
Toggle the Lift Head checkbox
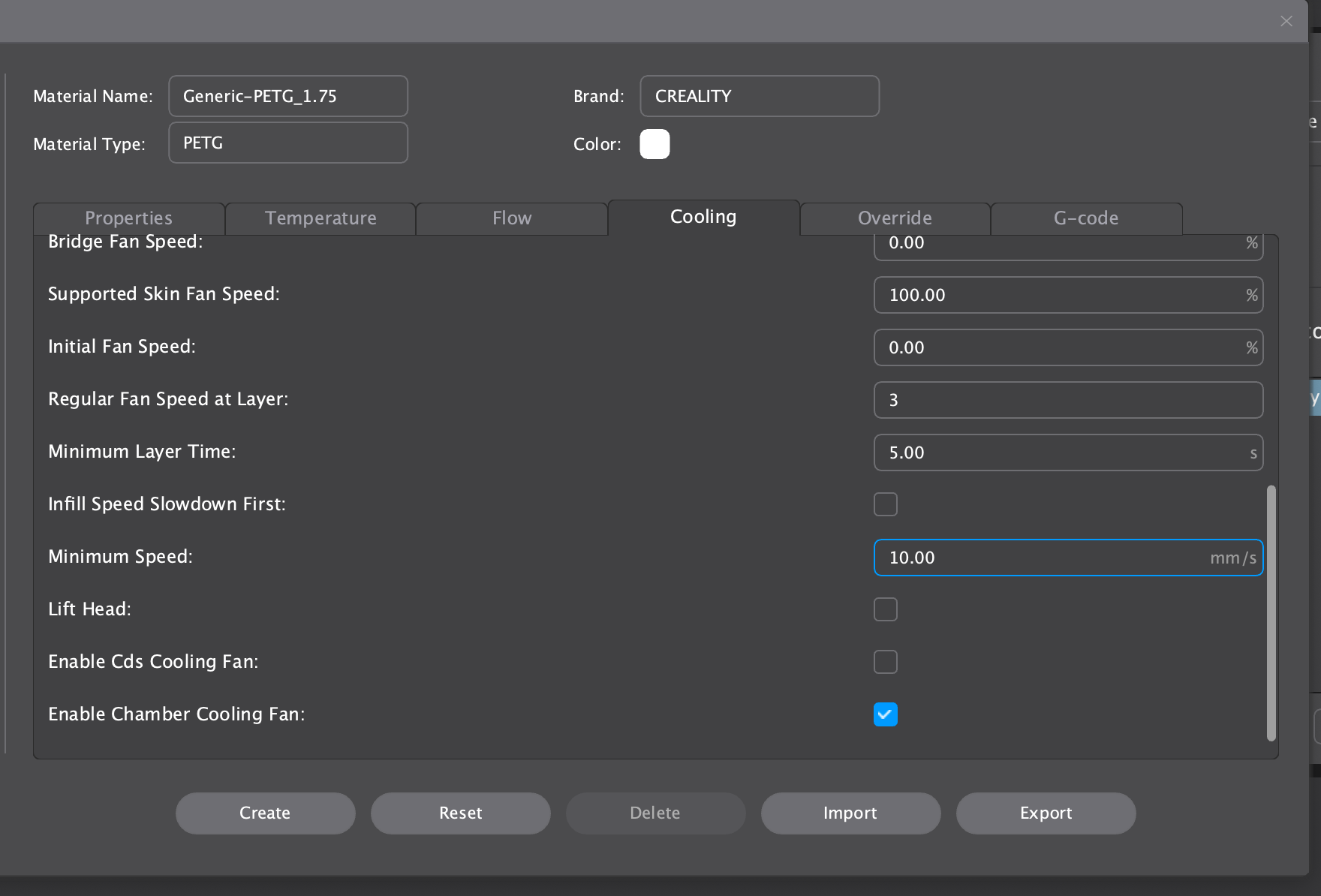coord(886,609)
